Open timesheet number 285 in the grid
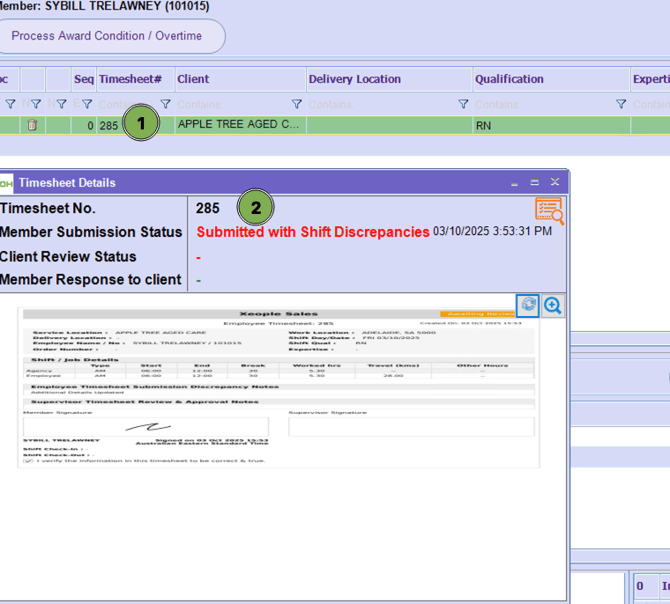This screenshot has width=670, height=604. pyautogui.click(x=108, y=126)
